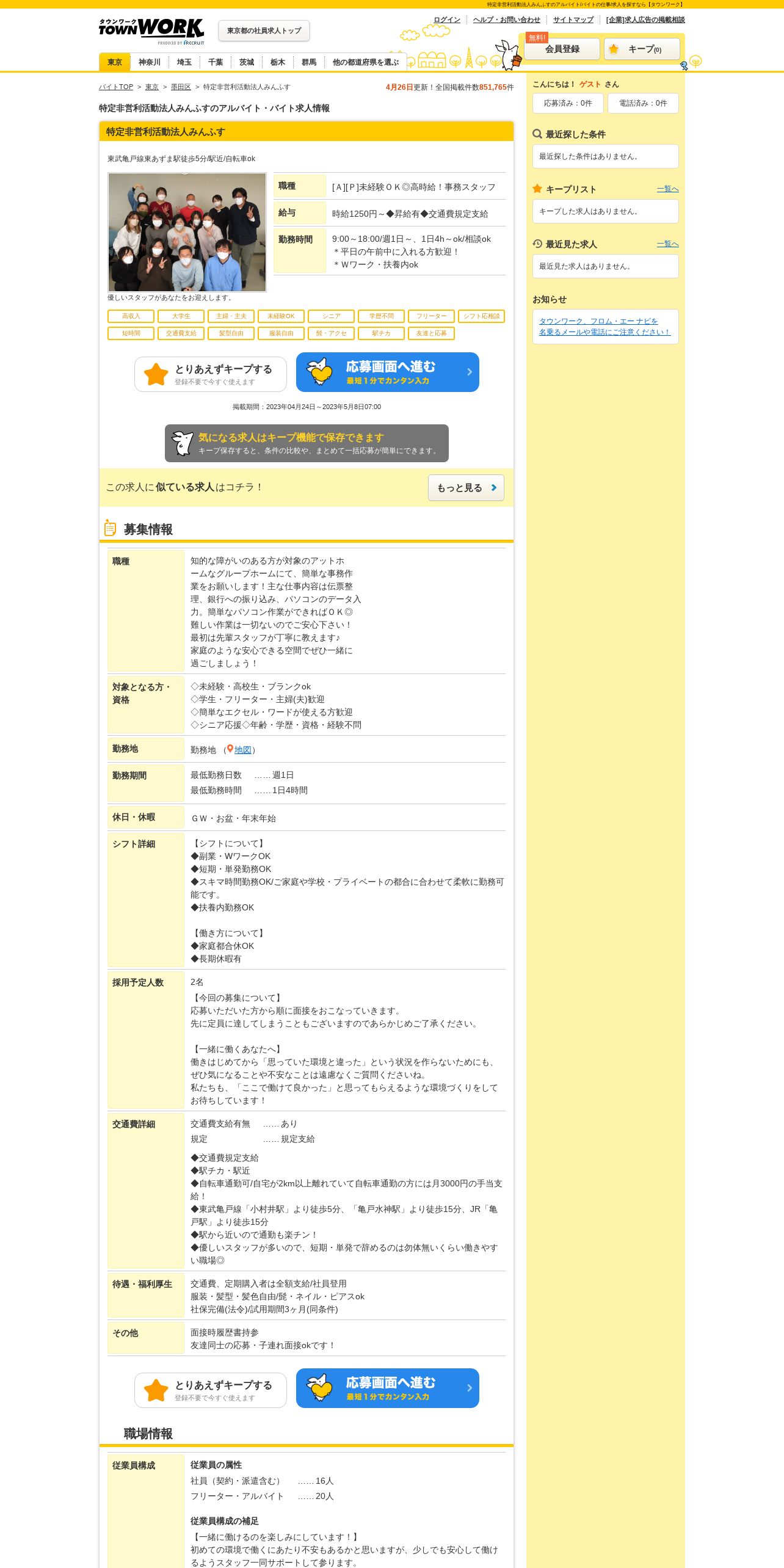Click the chevron on the lower 応募画面へ進む button
784x1568 pixels.
[x=470, y=1388]
